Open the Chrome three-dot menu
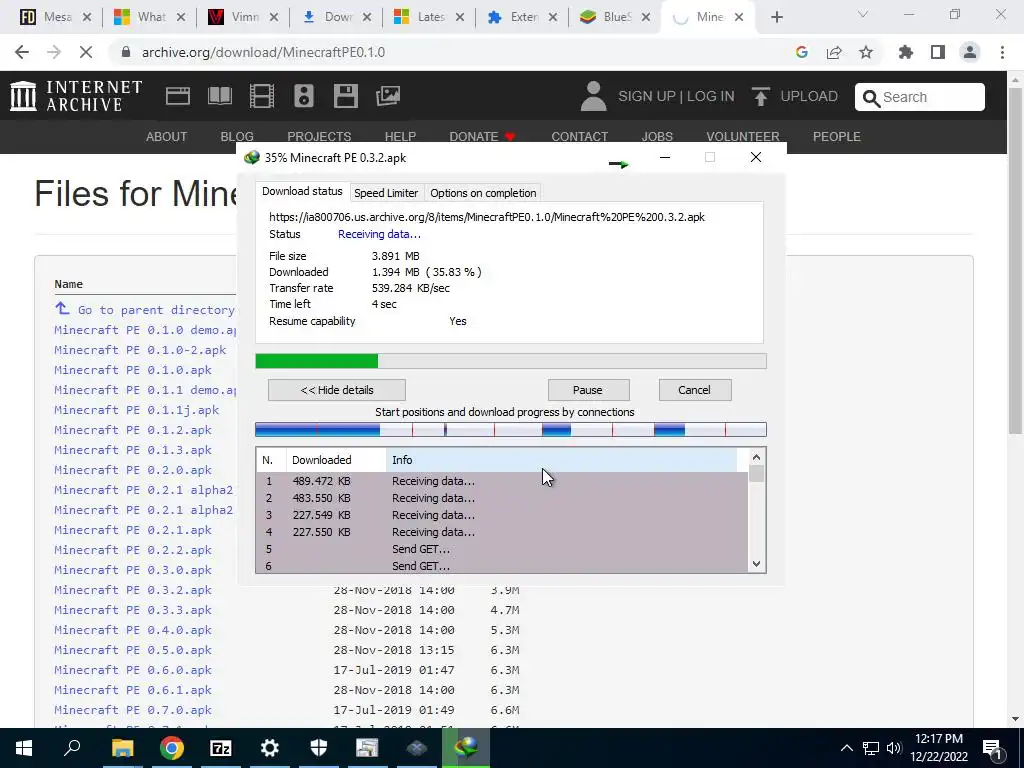The image size is (1024, 768). (1002, 52)
